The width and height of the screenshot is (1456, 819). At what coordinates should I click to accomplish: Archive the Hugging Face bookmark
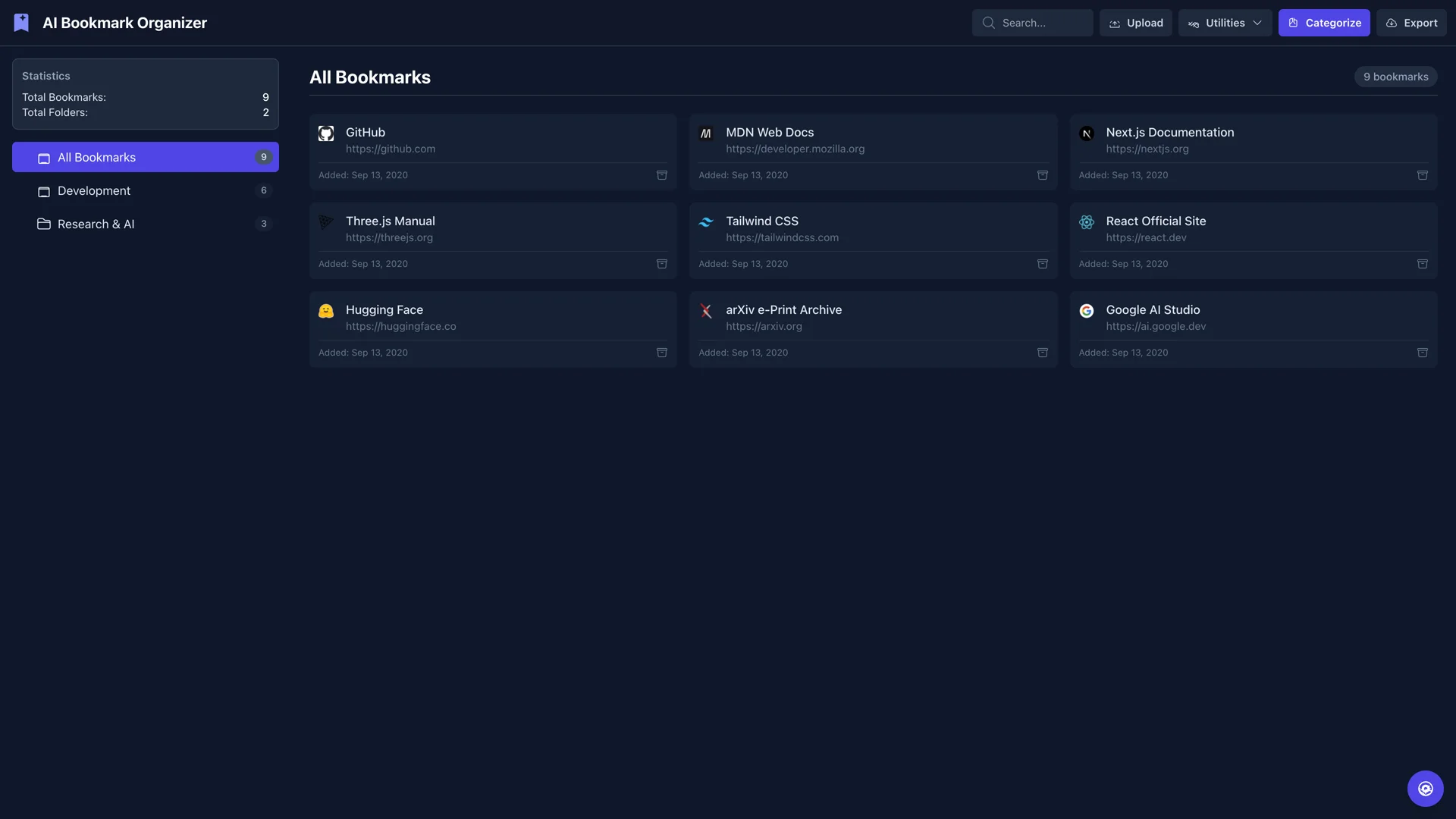coord(662,353)
